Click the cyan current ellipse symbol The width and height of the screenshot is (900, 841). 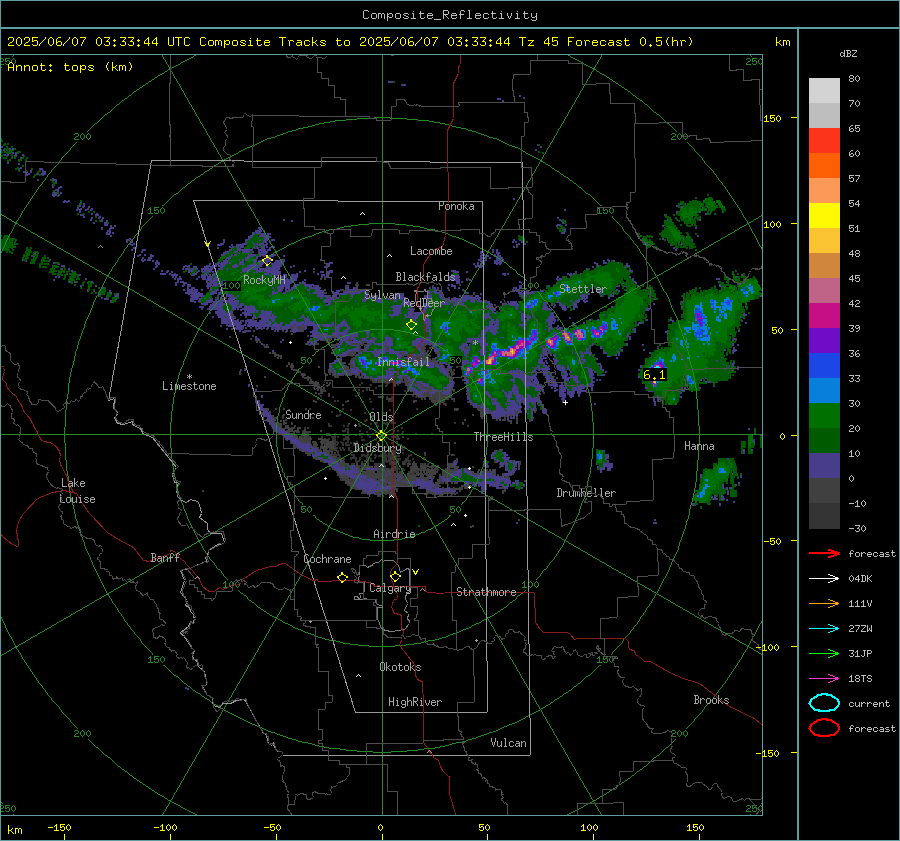point(824,703)
